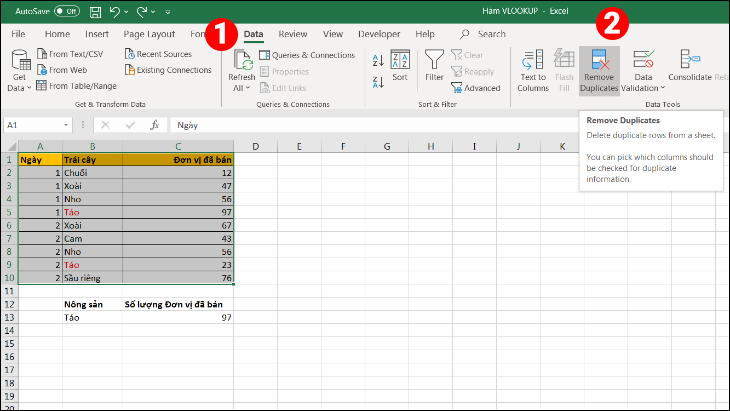The image size is (730, 411).
Task: Click the cell containing Chuối
Action: pyautogui.click(x=92, y=173)
